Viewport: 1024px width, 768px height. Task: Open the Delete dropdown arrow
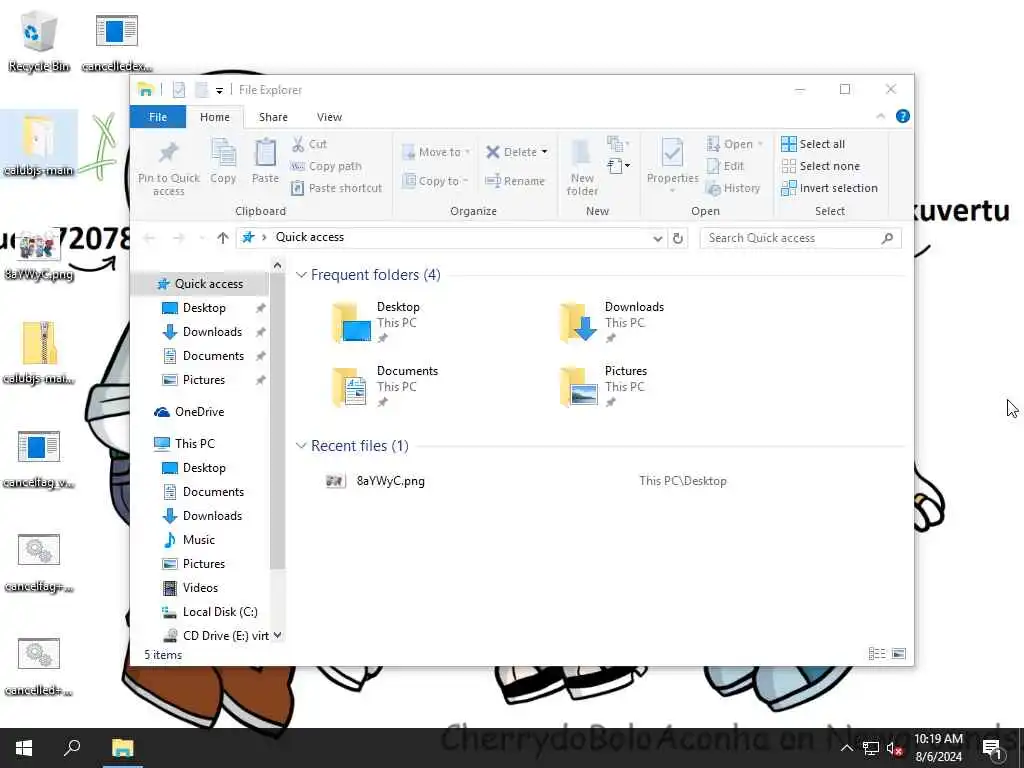[545, 152]
